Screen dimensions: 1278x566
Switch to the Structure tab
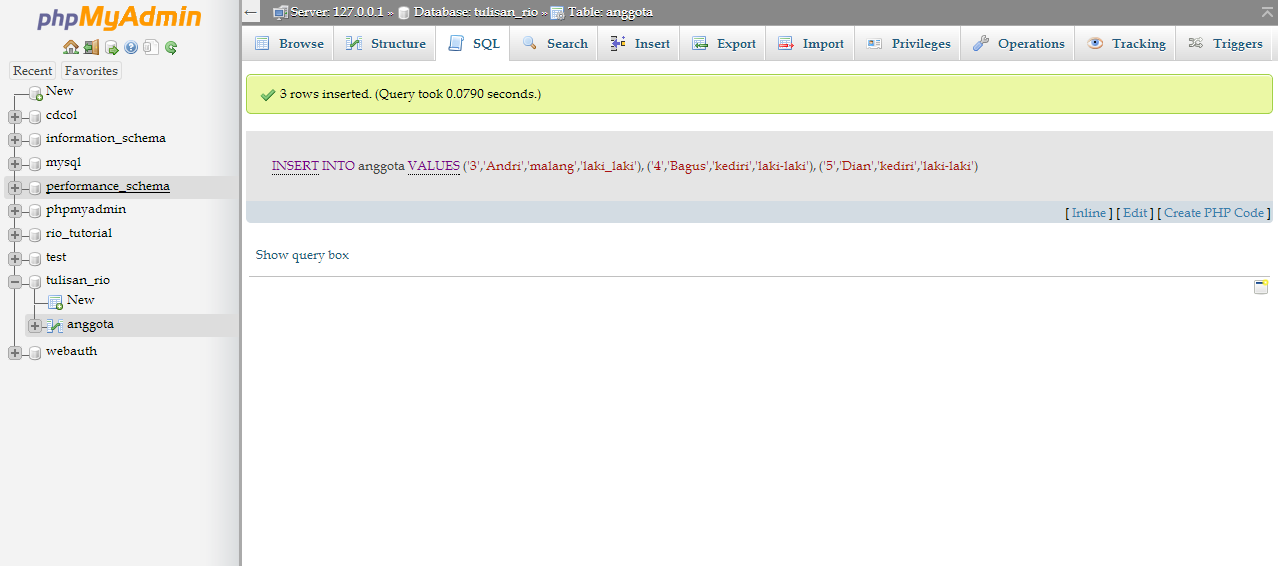click(x=386, y=44)
